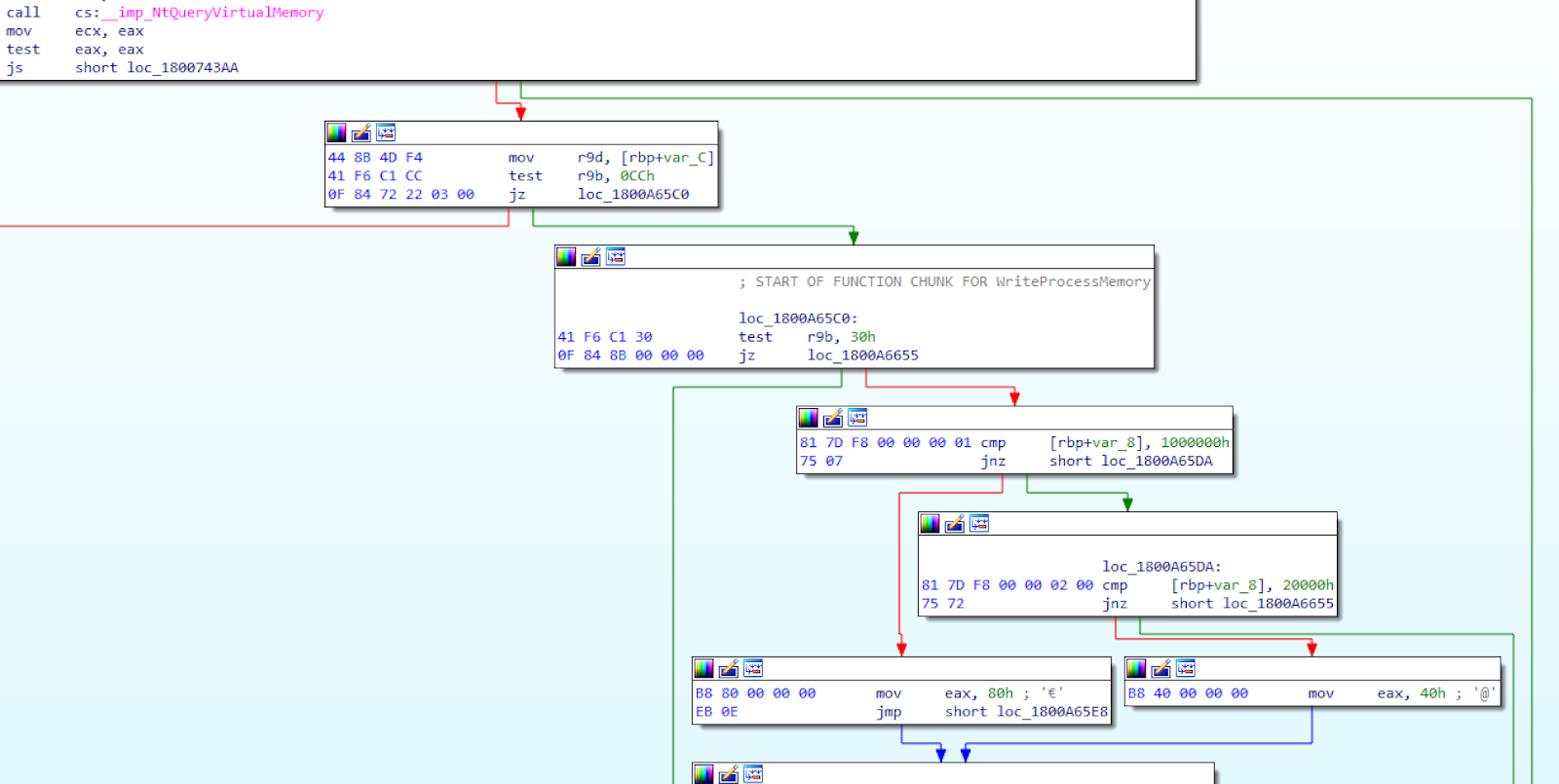Set node color for the 'cmp 1000000h' node
Screen dimensions: 1559x784
point(808,418)
